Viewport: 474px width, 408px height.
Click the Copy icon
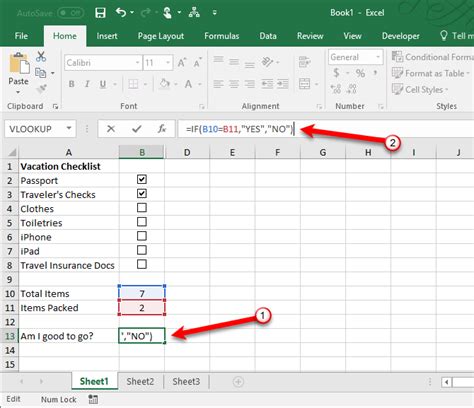[40, 73]
